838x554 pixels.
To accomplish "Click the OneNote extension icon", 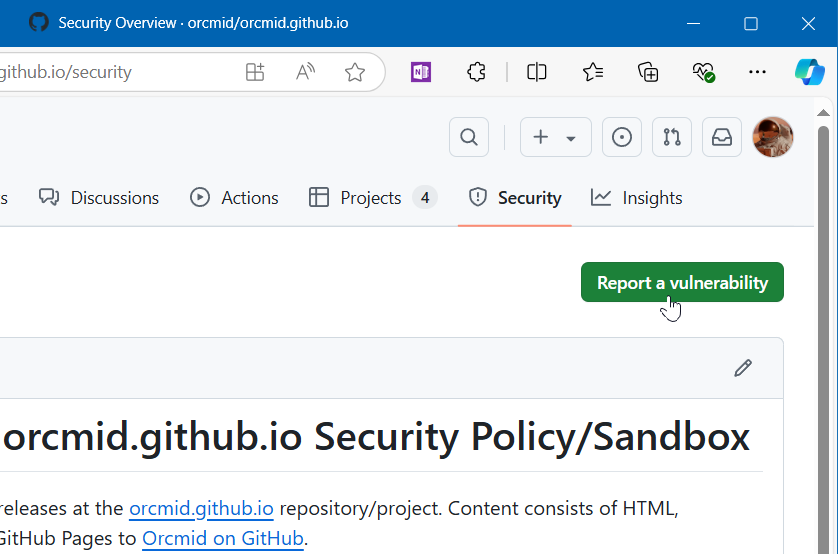I will tap(421, 72).
